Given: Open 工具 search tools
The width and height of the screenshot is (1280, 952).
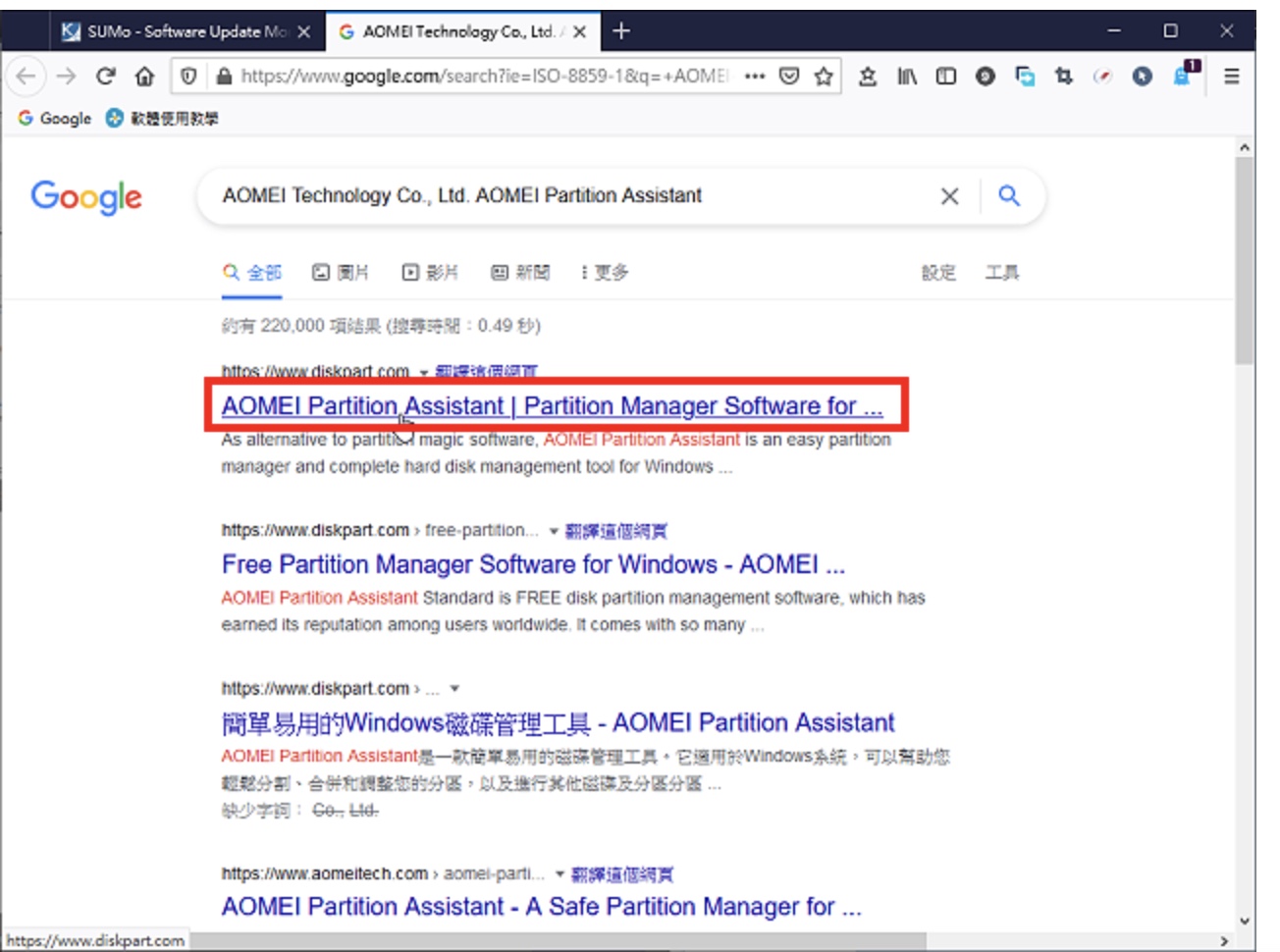Looking at the screenshot, I should point(1002,273).
